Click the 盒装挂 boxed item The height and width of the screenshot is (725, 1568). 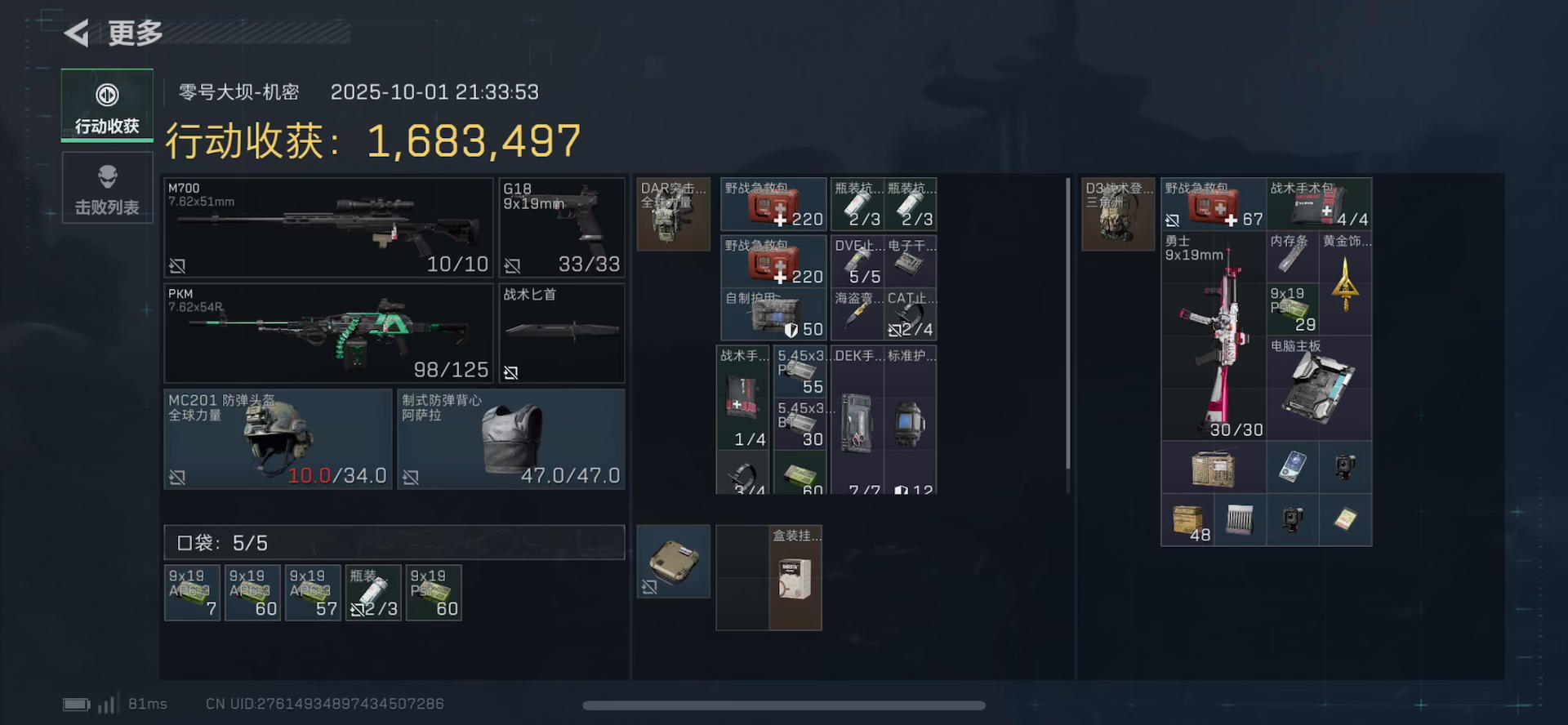tap(795, 577)
